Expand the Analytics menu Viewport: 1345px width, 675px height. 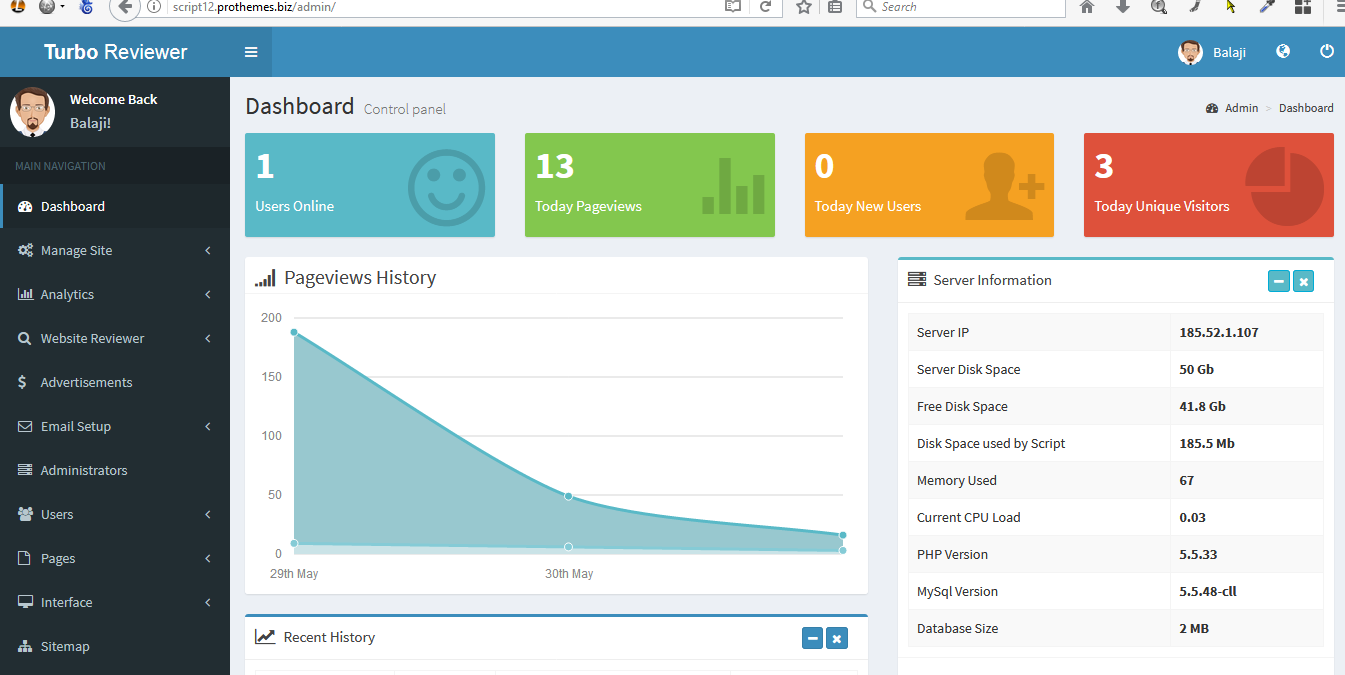point(65,294)
